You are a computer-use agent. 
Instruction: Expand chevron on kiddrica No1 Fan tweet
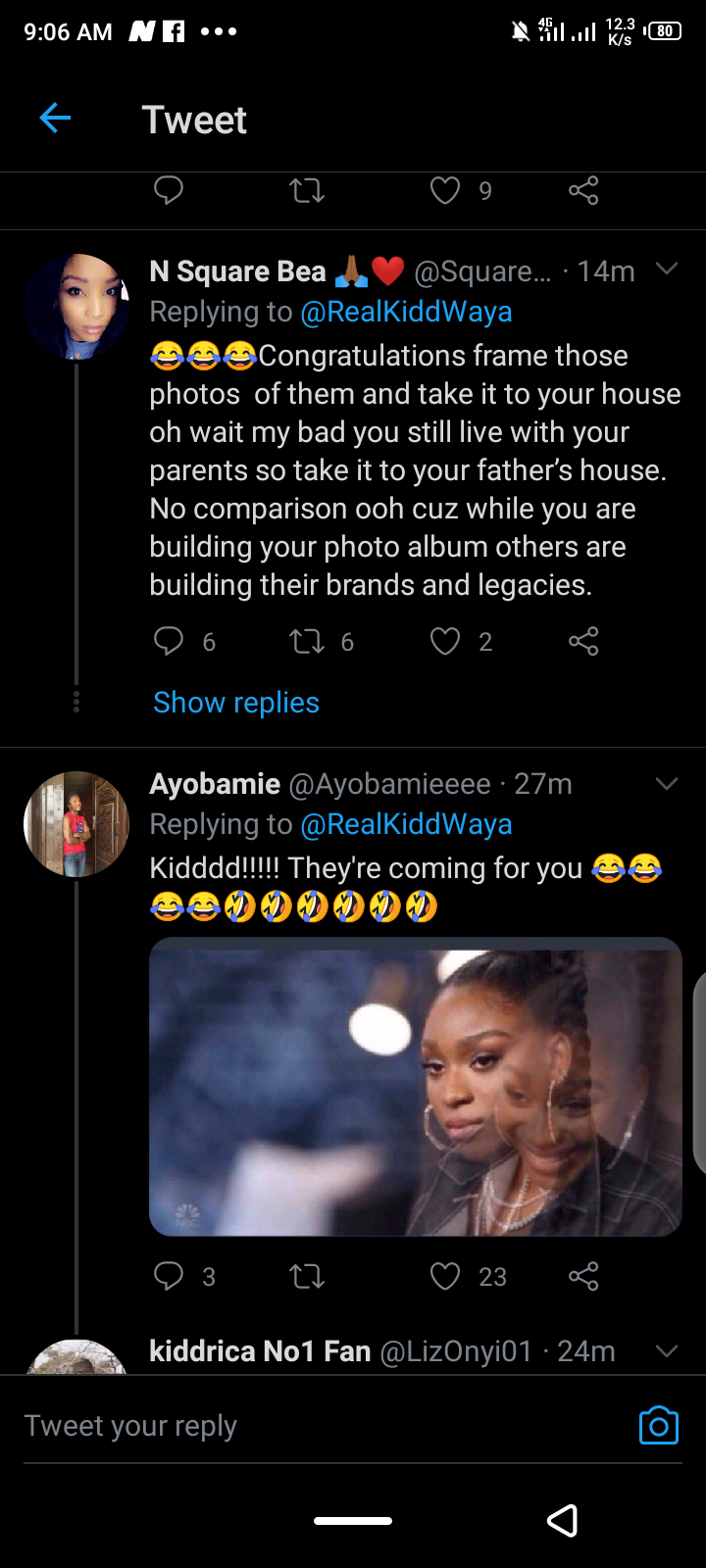tap(667, 1351)
